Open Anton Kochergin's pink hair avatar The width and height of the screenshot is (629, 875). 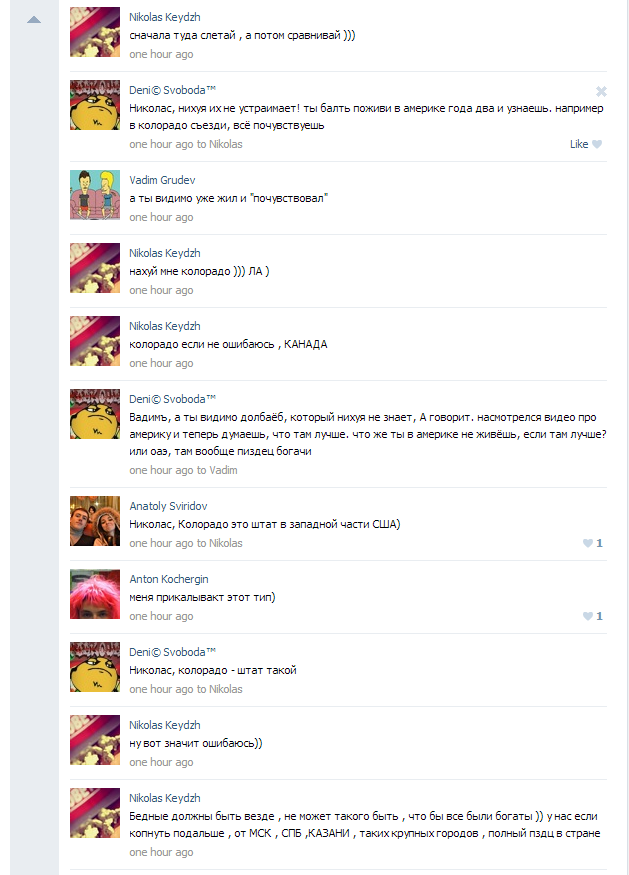click(95, 594)
